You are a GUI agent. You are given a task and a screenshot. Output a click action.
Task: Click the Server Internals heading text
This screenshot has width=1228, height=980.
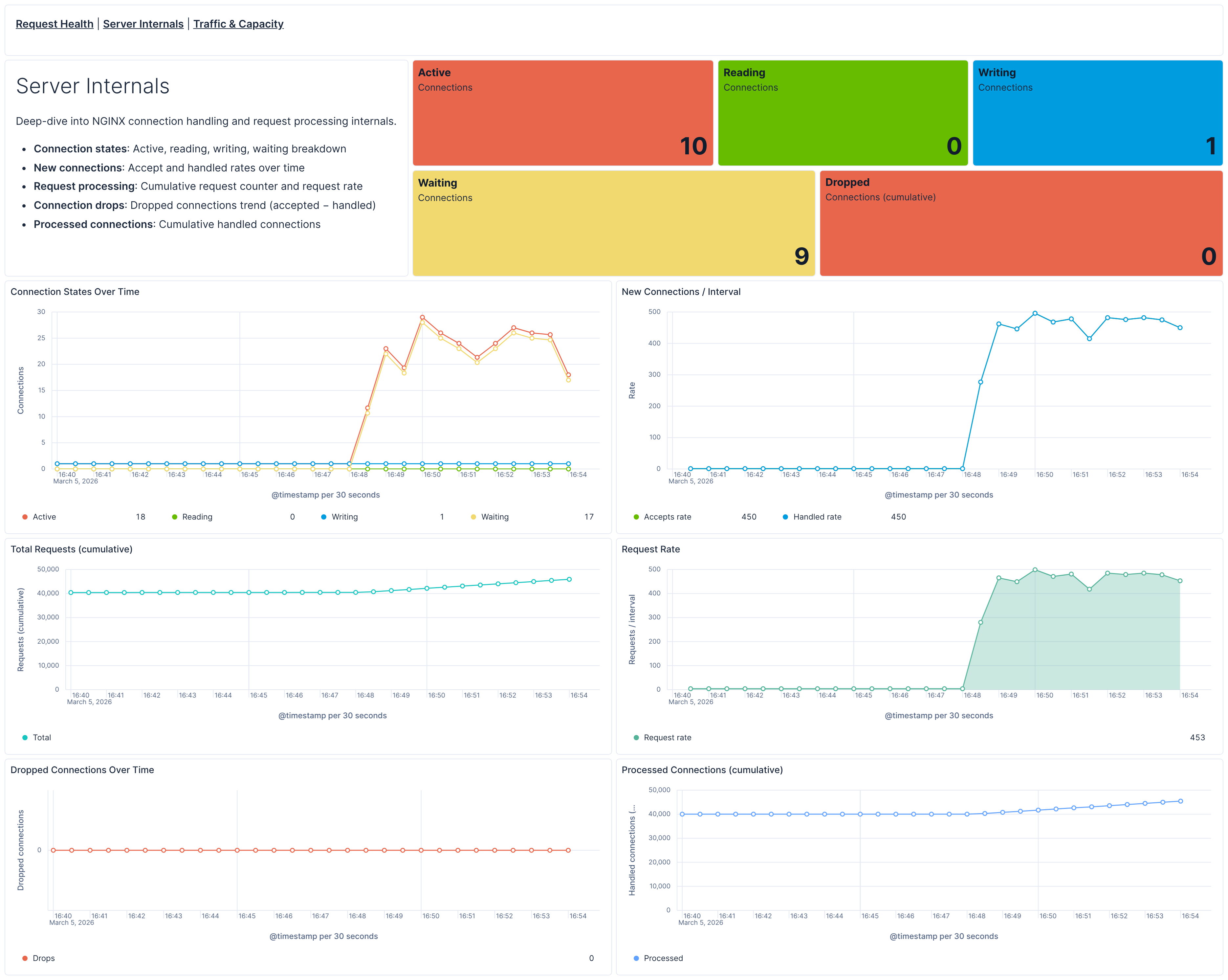(93, 86)
